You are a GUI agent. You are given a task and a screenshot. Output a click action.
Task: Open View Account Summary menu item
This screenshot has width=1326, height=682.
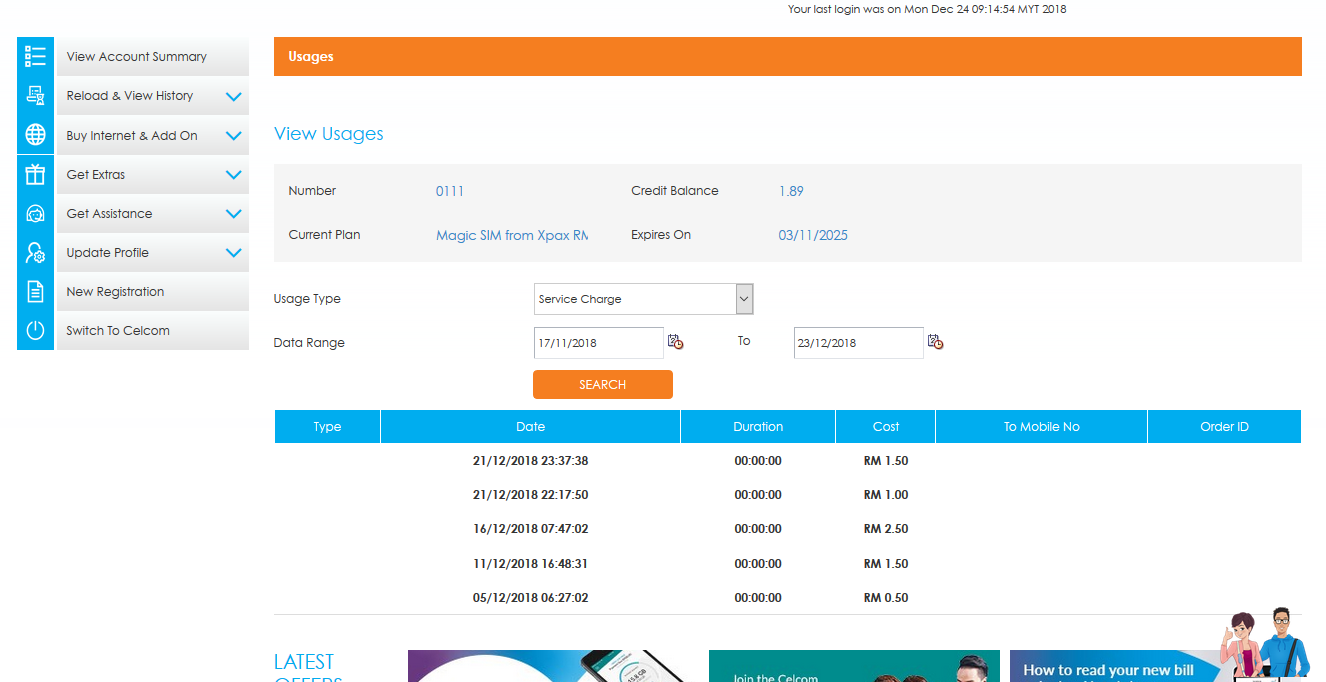137,57
